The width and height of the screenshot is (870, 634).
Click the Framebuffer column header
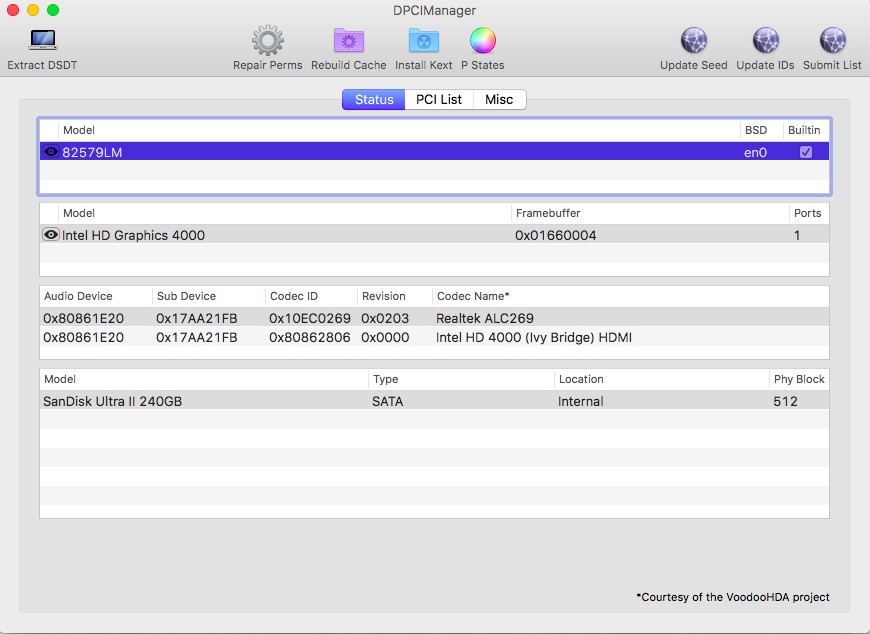548,213
